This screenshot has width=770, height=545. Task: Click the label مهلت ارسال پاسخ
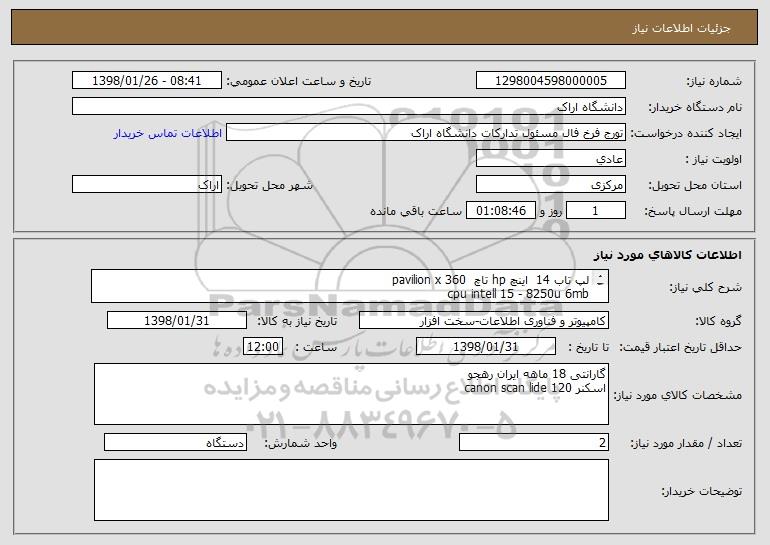693,212
